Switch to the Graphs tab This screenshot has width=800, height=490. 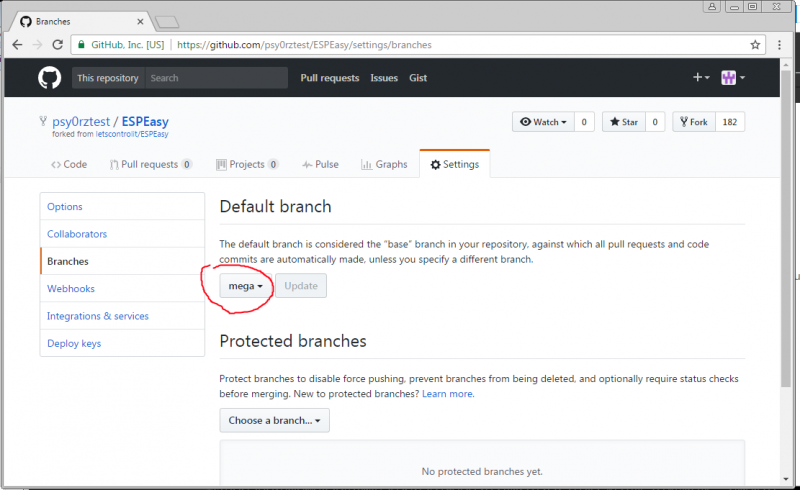(x=384, y=164)
